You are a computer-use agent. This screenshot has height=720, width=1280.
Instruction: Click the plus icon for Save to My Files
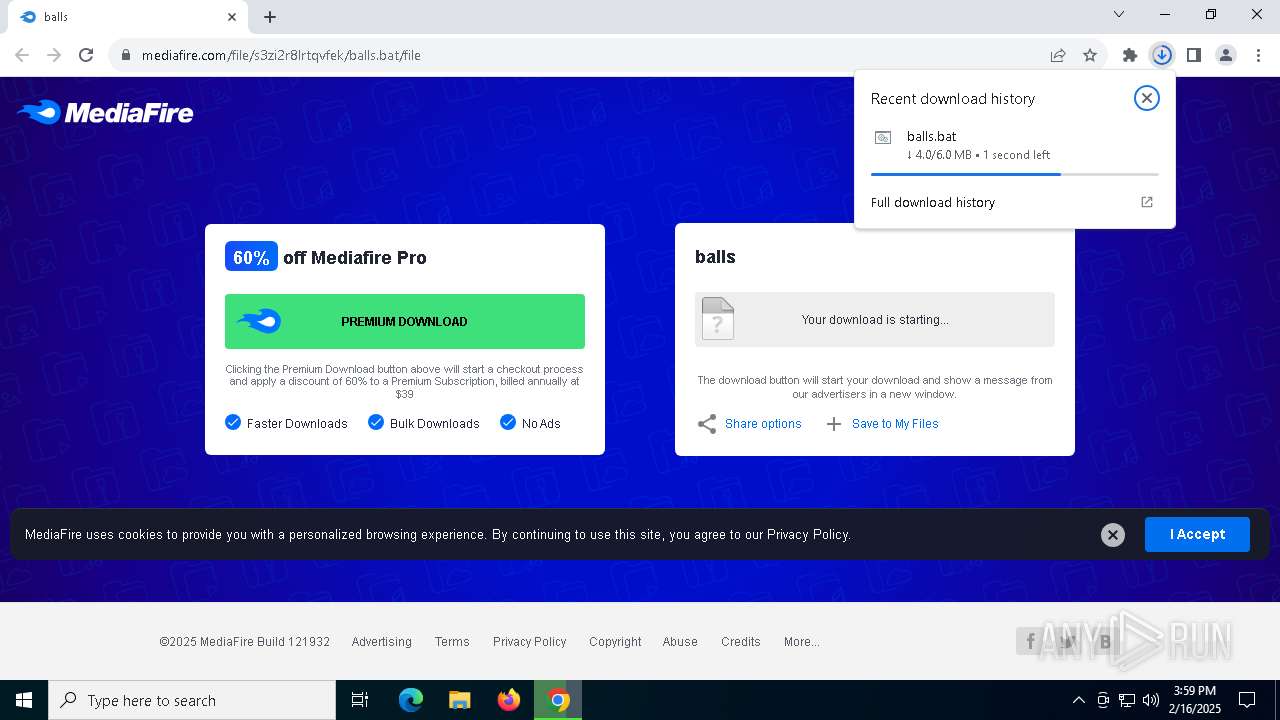(x=834, y=424)
